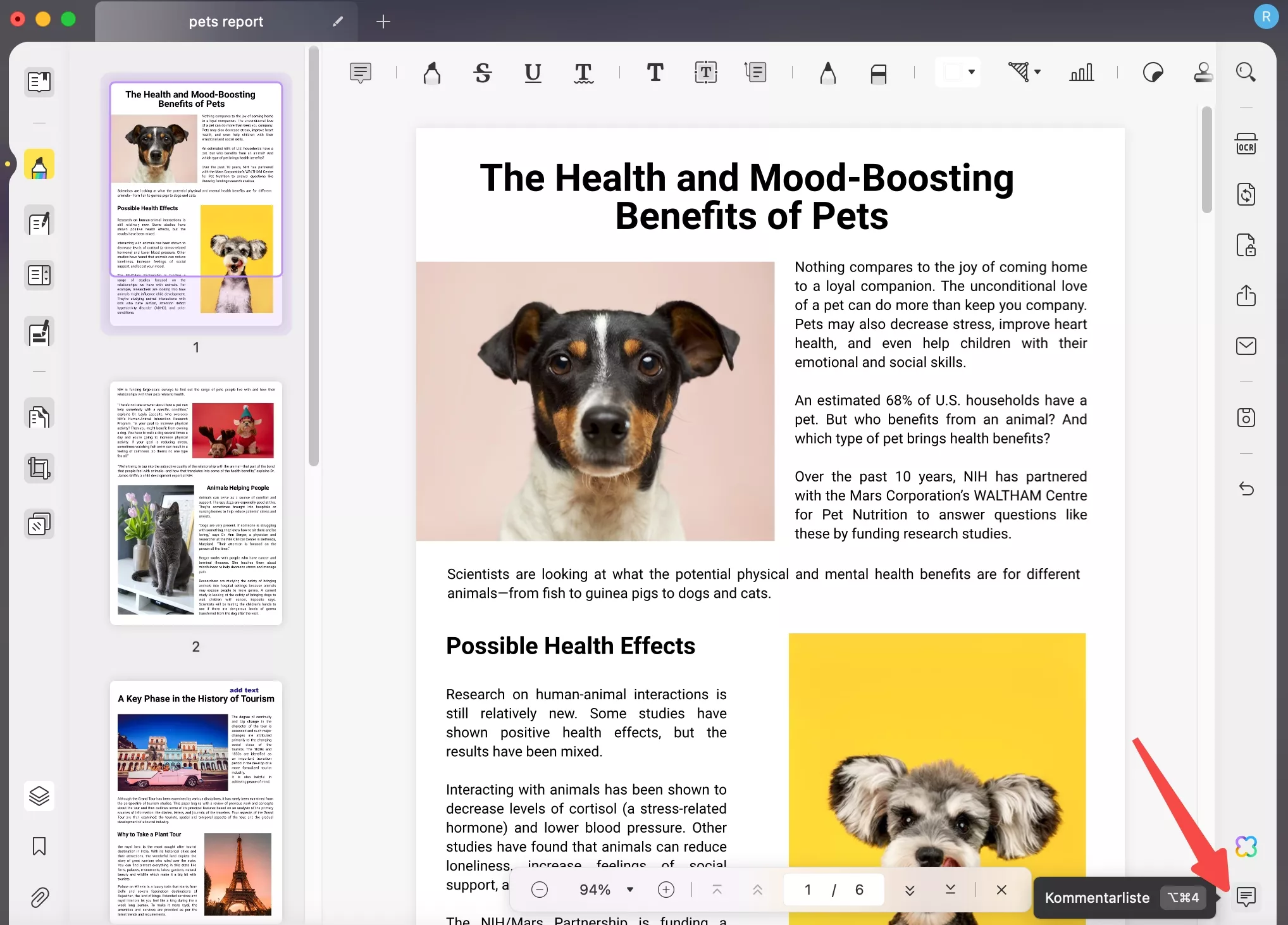Viewport: 1288px width, 925px height.
Task: Open the Edit PDF mode in the sidebar
Action: tap(39, 221)
